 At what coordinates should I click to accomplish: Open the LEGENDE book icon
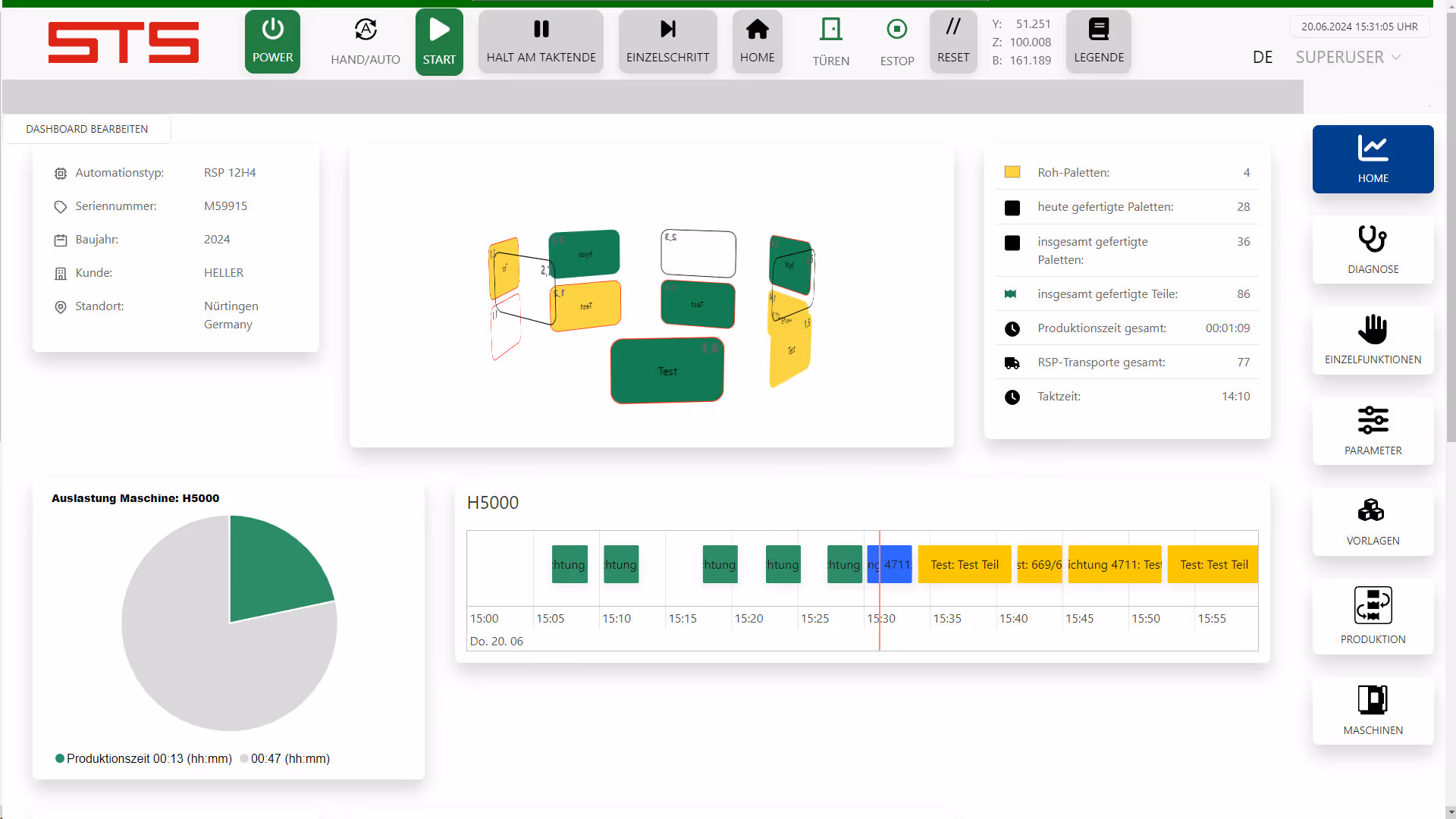(1099, 30)
